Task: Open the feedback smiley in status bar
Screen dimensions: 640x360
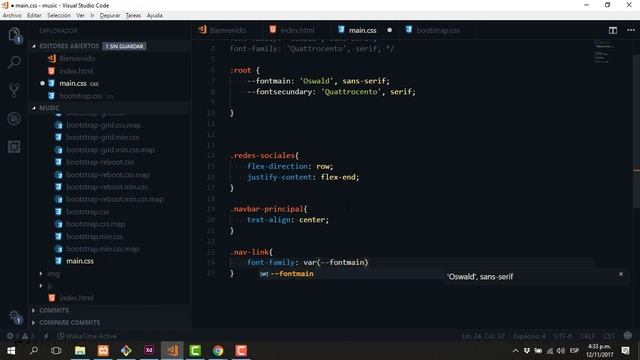Action: pos(628,336)
